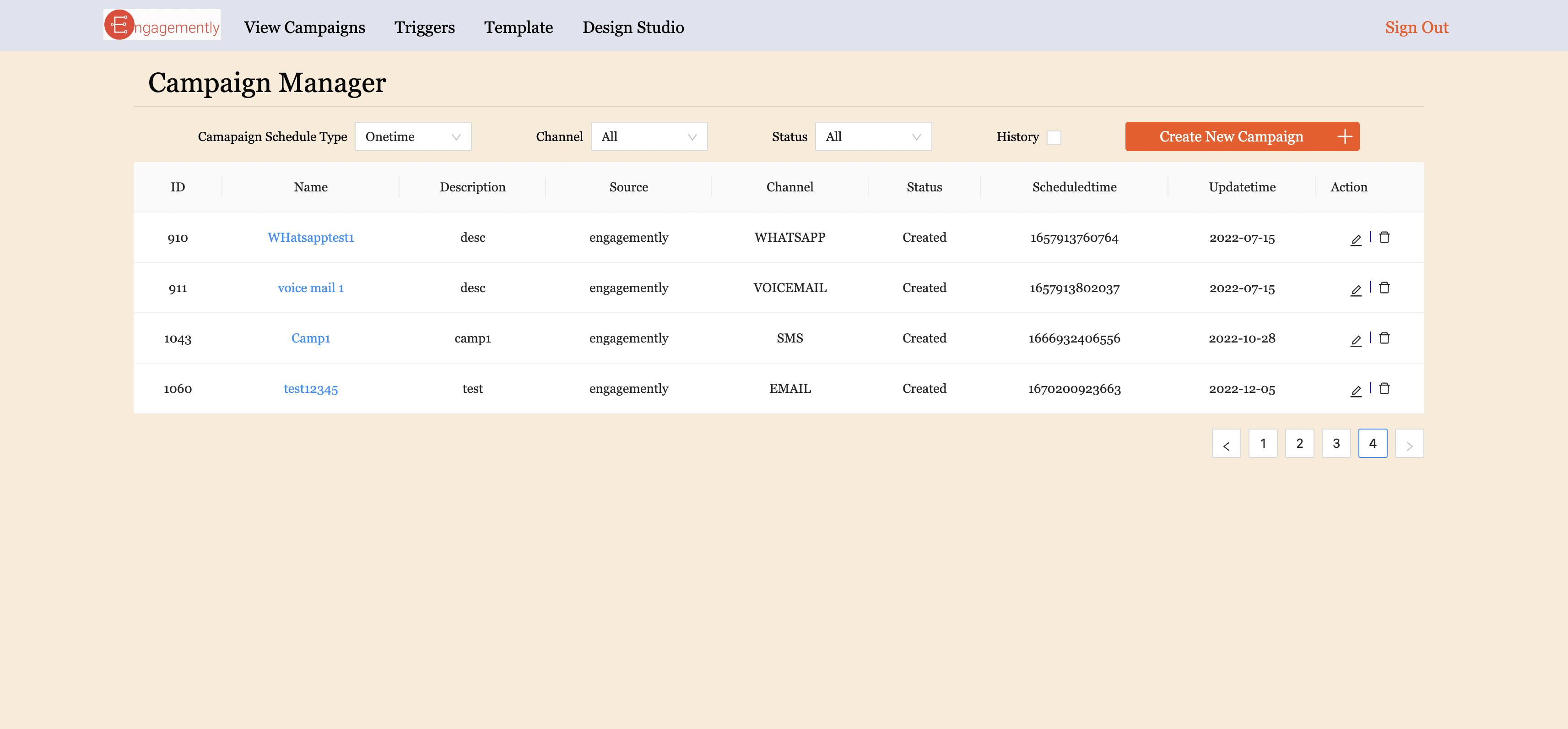Select ID cell 1060
This screenshot has height=729, width=1568.
tap(178, 389)
